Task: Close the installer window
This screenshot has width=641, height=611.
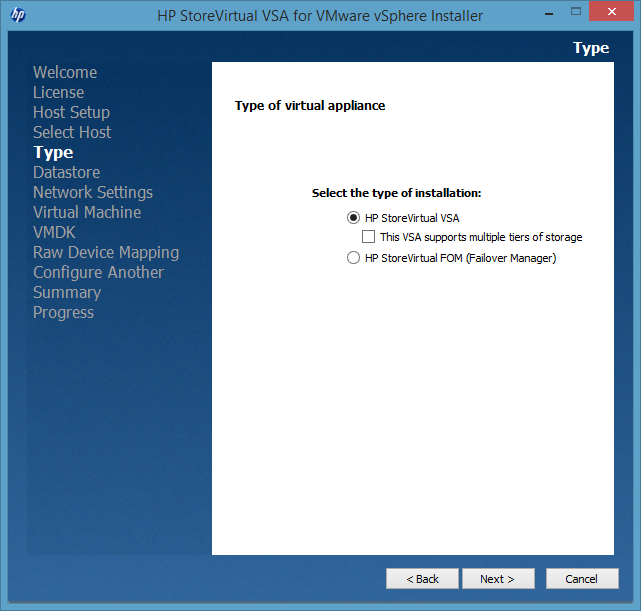Action: pyautogui.click(x=611, y=11)
